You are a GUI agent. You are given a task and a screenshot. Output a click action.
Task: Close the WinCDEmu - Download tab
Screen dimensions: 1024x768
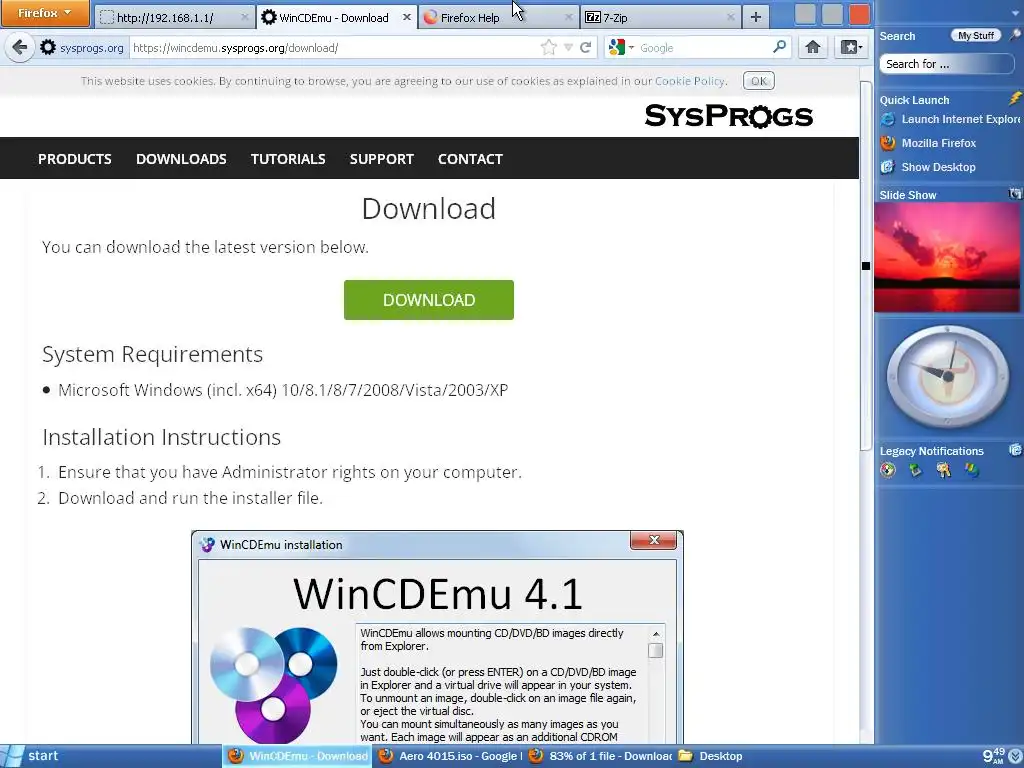406,18
